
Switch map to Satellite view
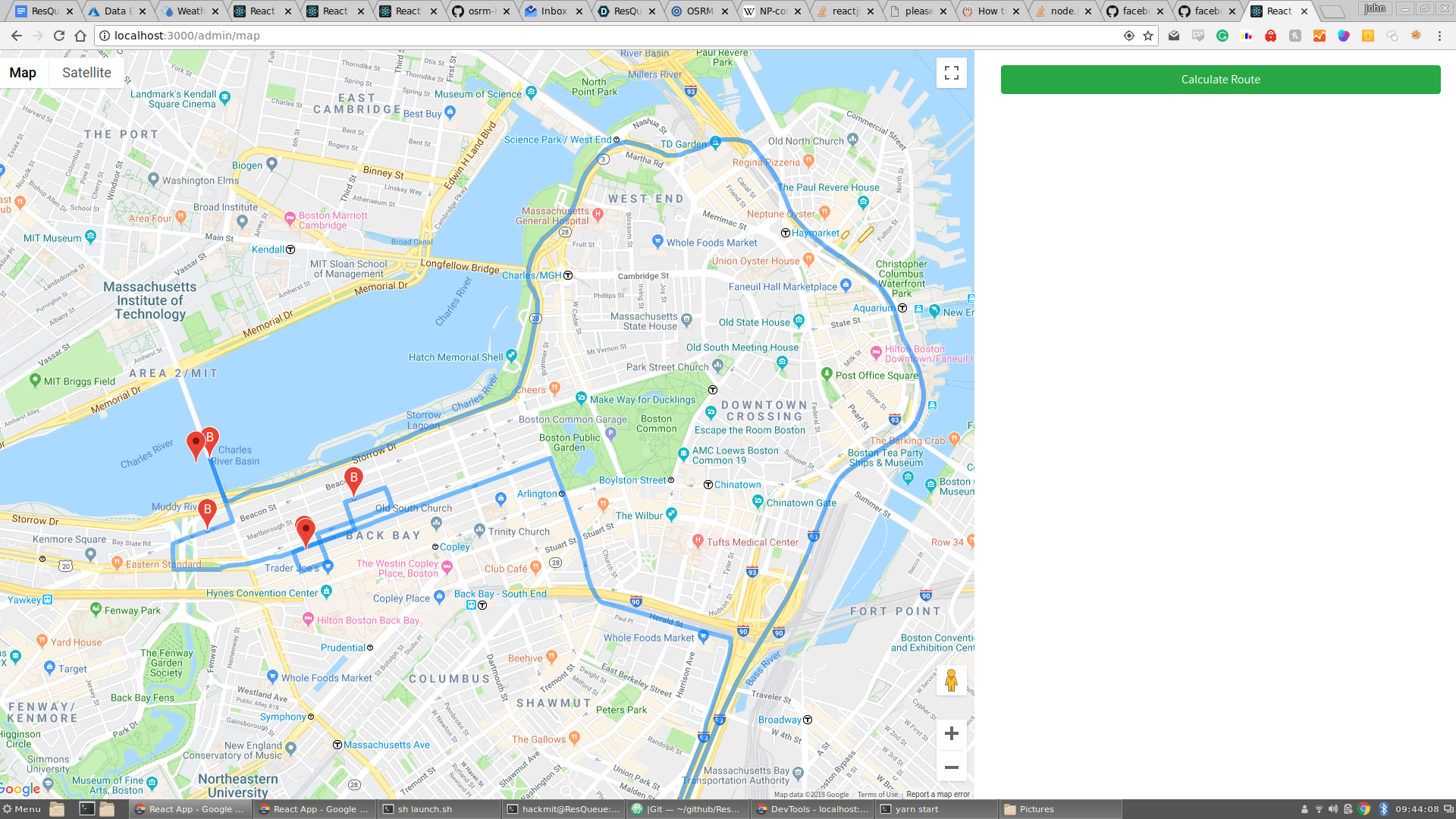click(x=86, y=73)
